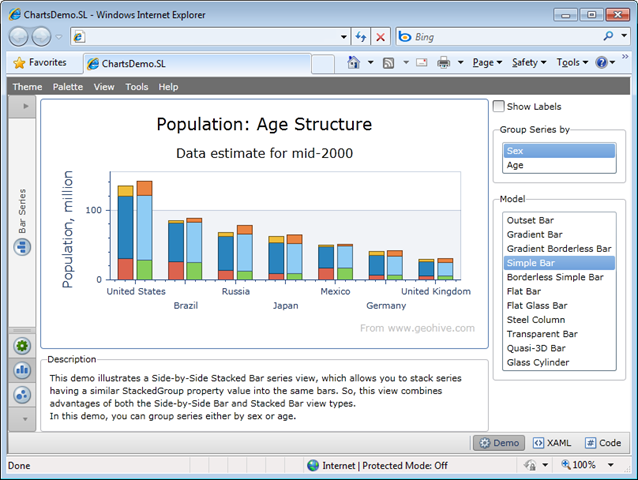
Task: Choose Glass Cylinder model
Action: tap(559, 362)
